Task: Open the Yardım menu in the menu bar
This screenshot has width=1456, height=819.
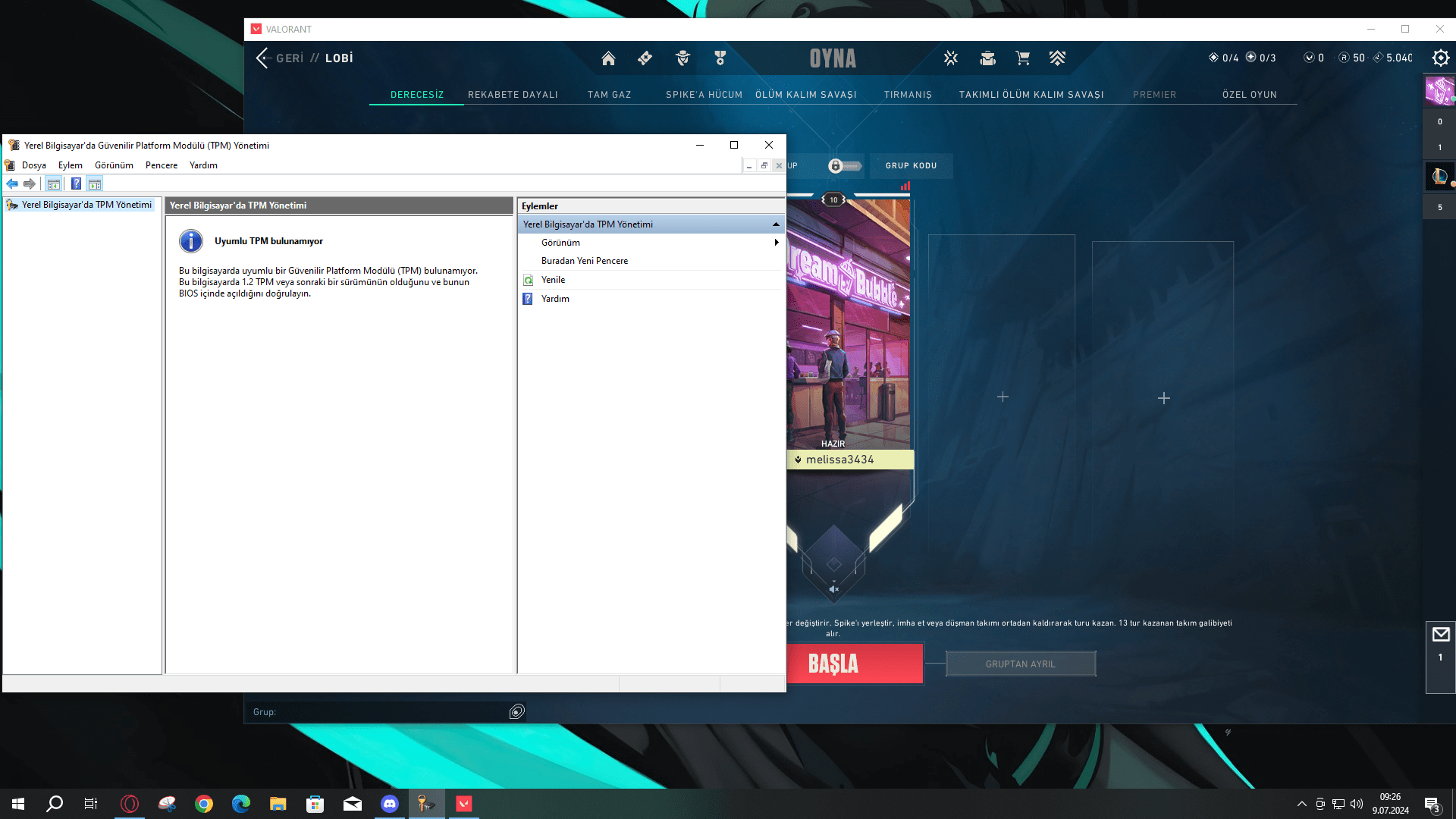Action: 203,165
